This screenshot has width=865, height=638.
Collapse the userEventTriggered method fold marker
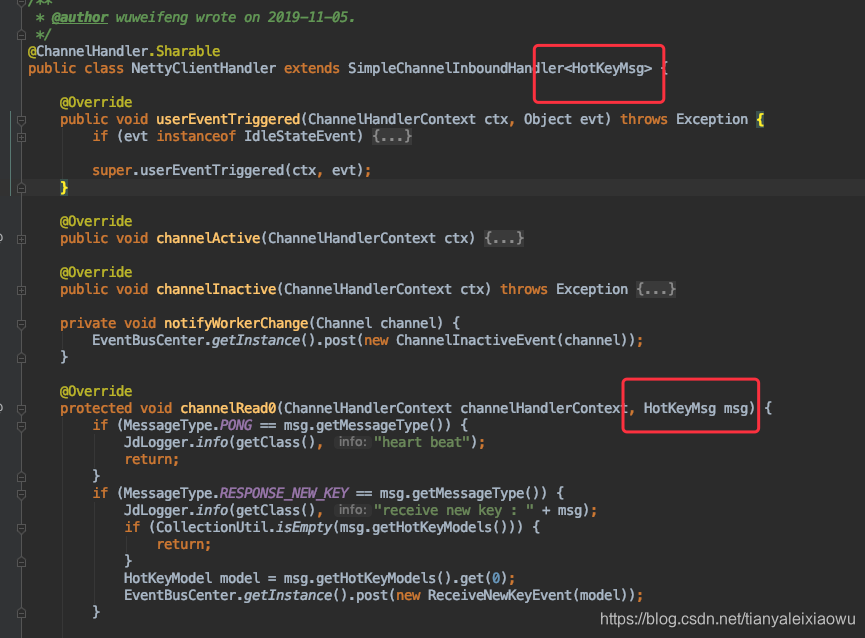tap(22, 120)
